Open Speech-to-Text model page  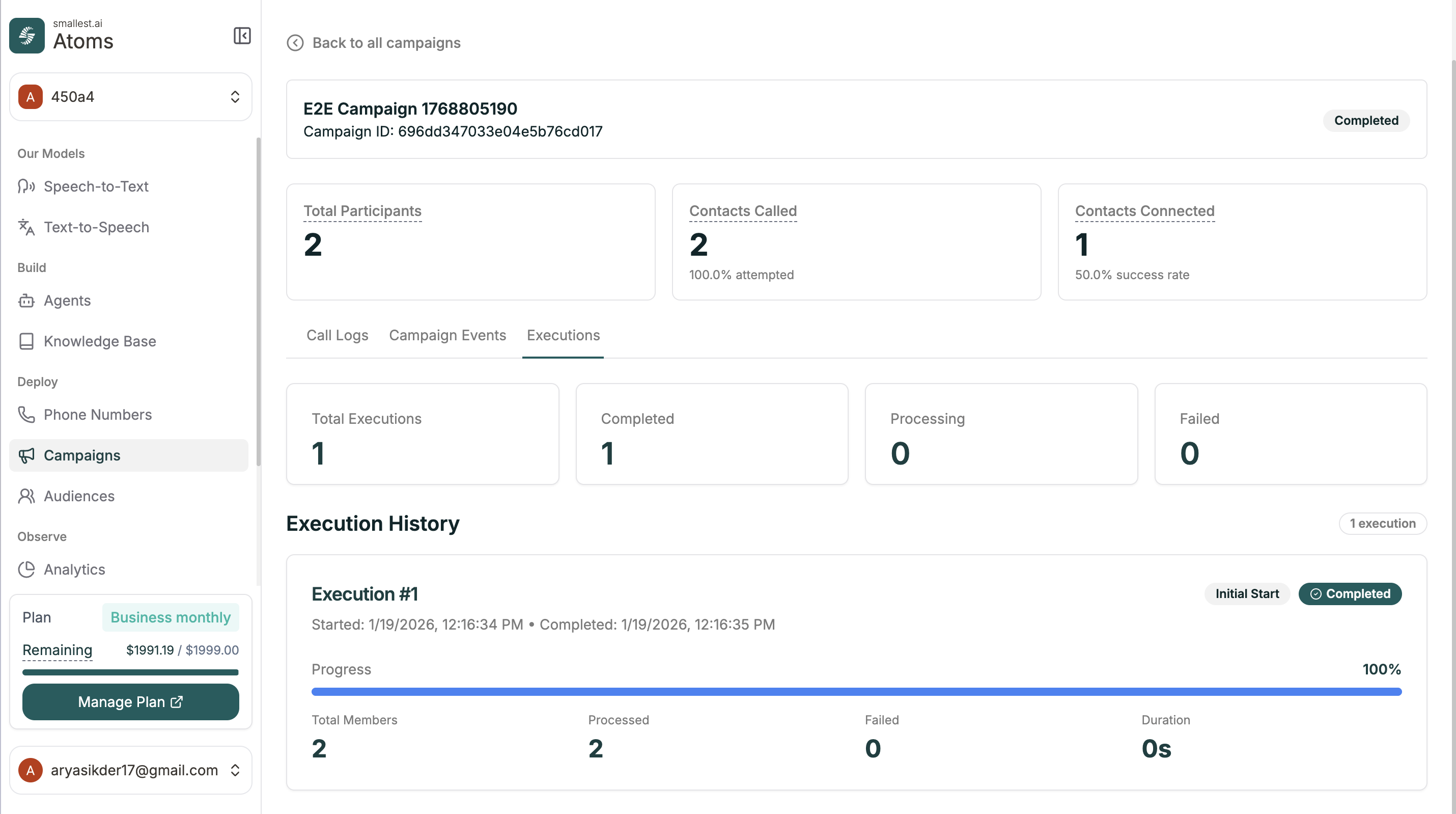(x=96, y=186)
